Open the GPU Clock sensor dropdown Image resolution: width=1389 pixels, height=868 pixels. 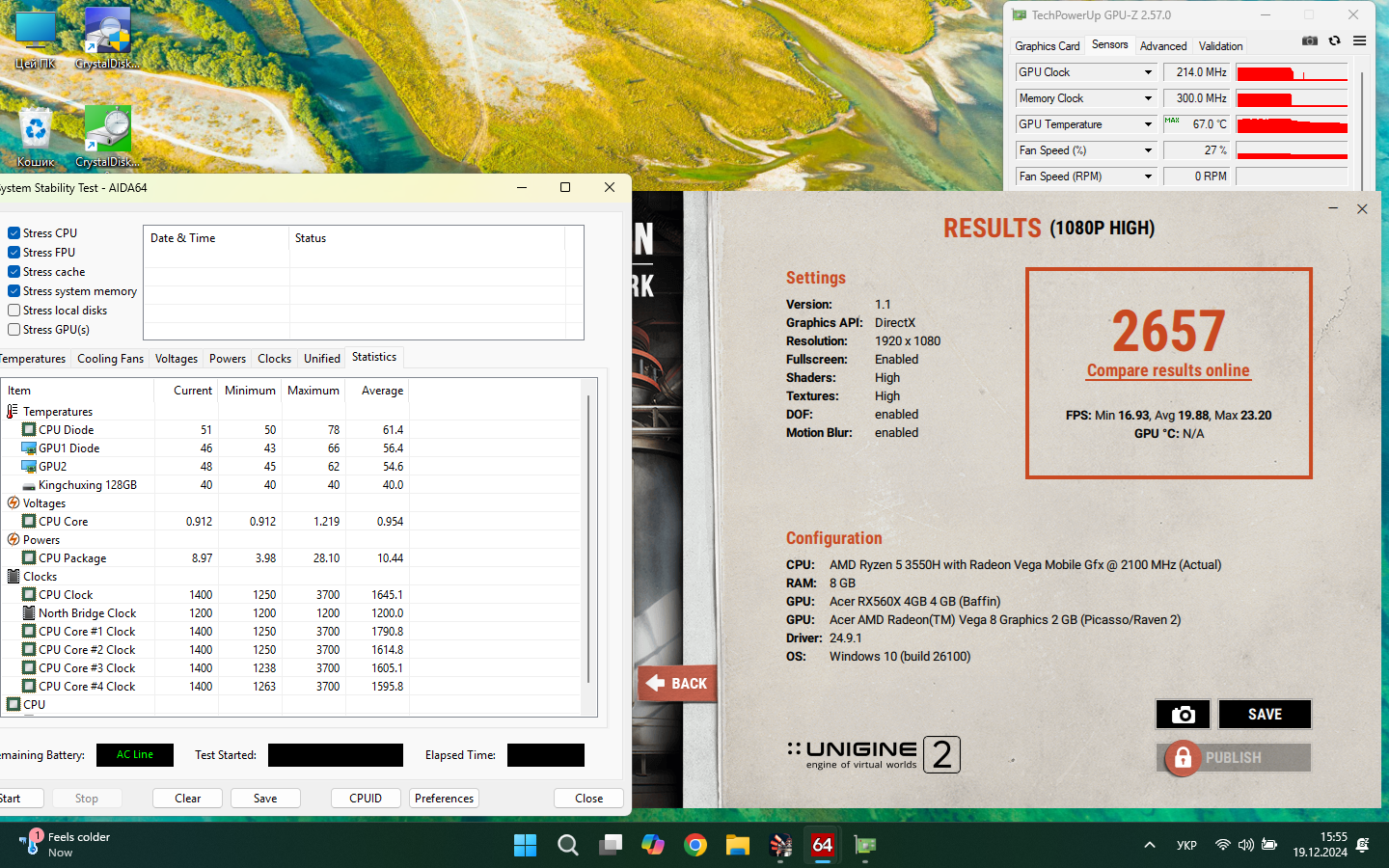1148,72
